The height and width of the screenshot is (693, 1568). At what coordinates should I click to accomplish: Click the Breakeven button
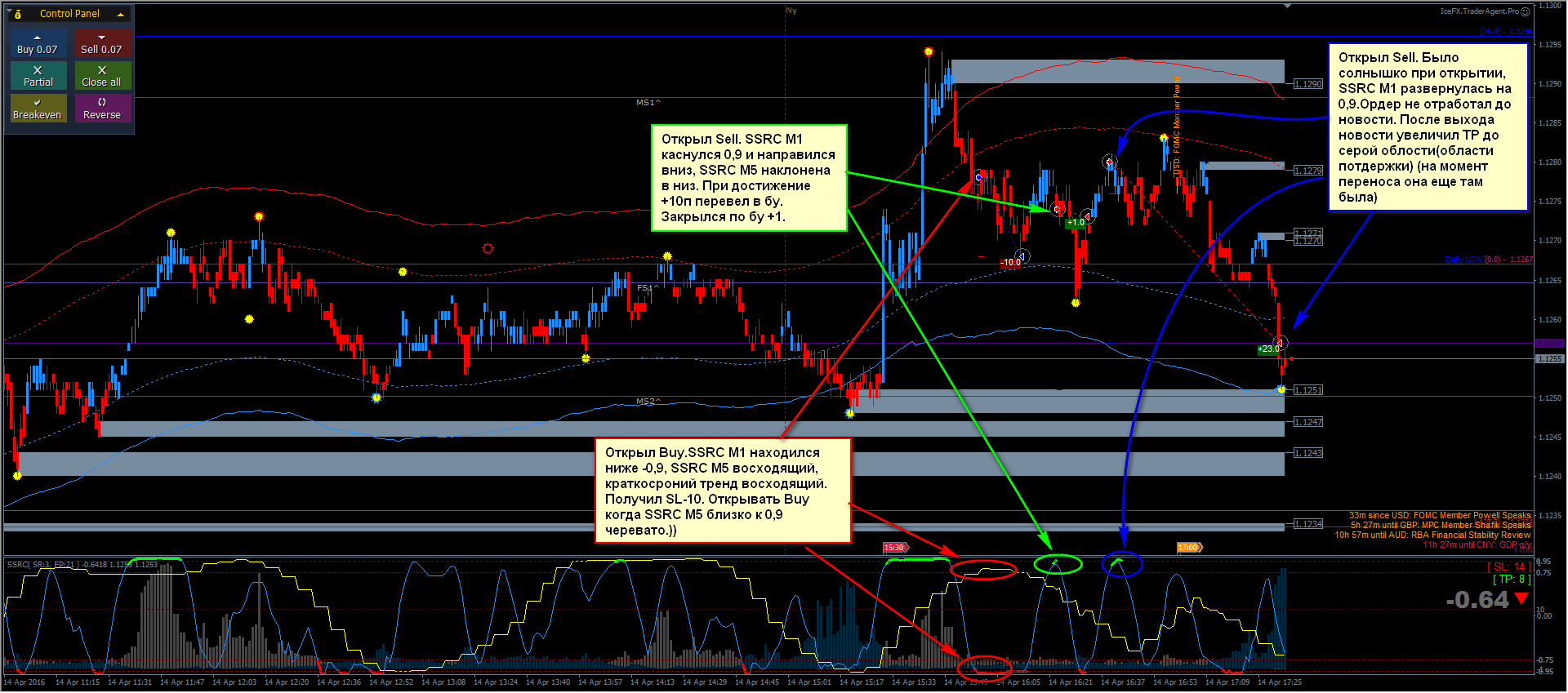tap(38, 109)
